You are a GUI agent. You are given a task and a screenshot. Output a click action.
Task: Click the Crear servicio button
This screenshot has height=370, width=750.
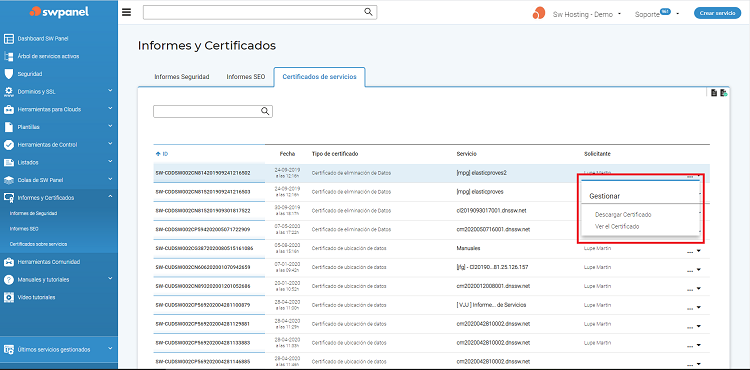click(x=717, y=13)
